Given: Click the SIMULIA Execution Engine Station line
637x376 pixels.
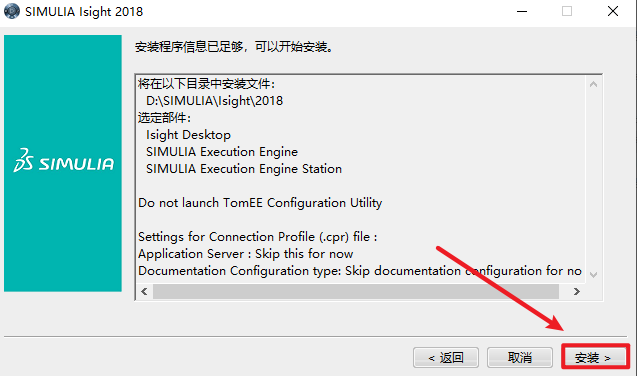Looking at the screenshot, I should coord(244,169).
